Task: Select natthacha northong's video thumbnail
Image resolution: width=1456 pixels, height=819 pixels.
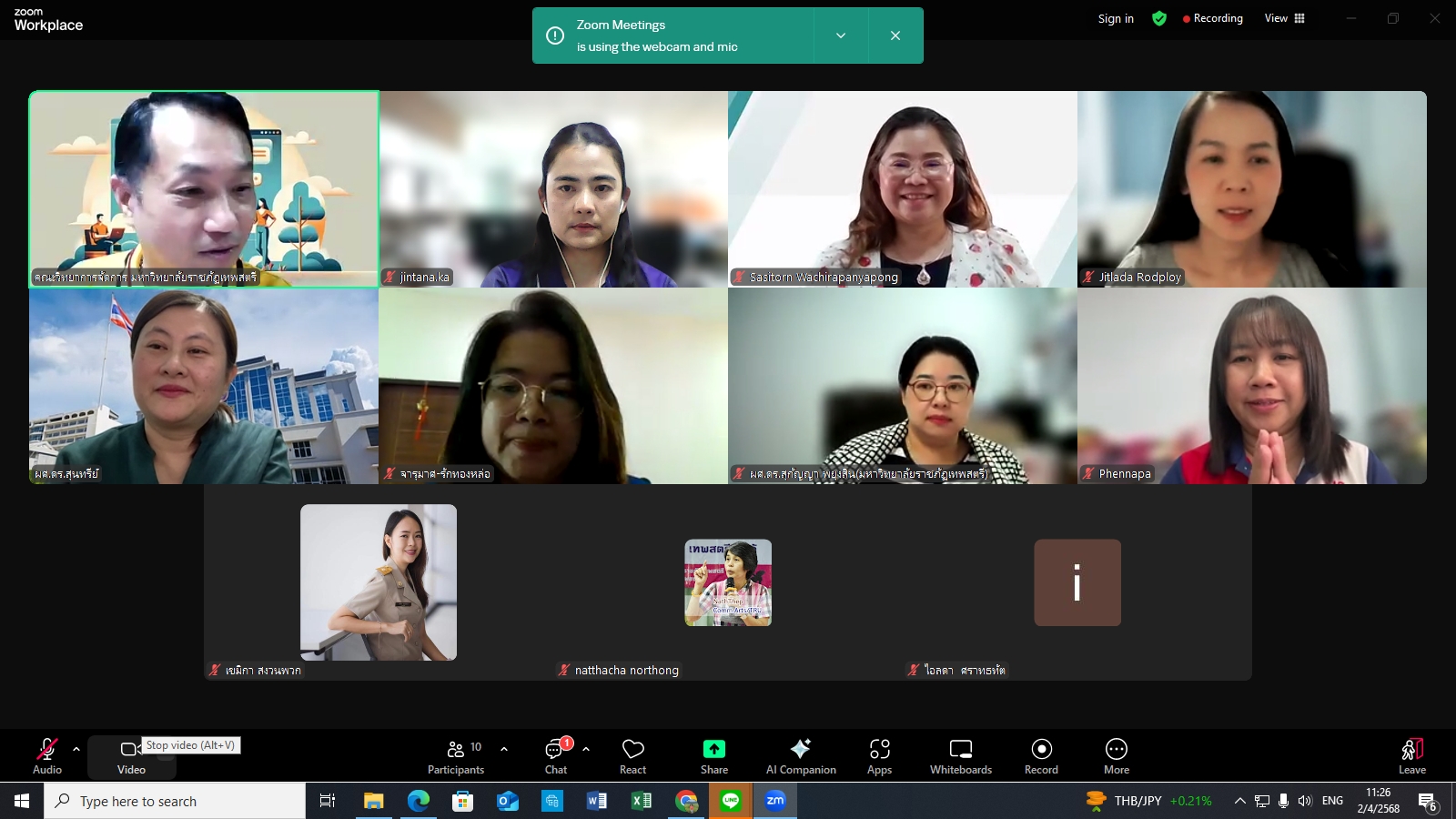Action: [728, 582]
